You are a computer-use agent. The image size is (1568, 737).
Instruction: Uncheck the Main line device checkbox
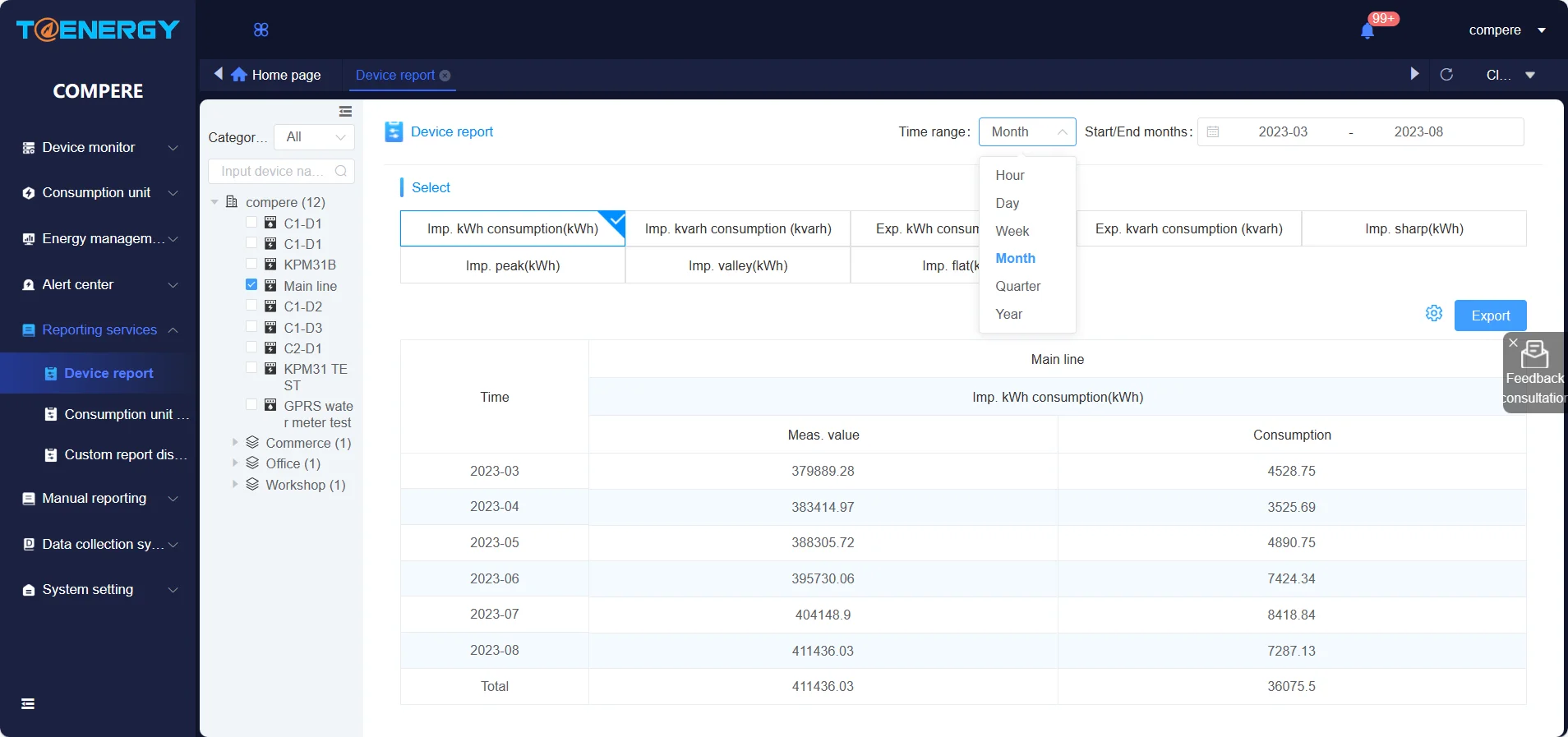(251, 285)
